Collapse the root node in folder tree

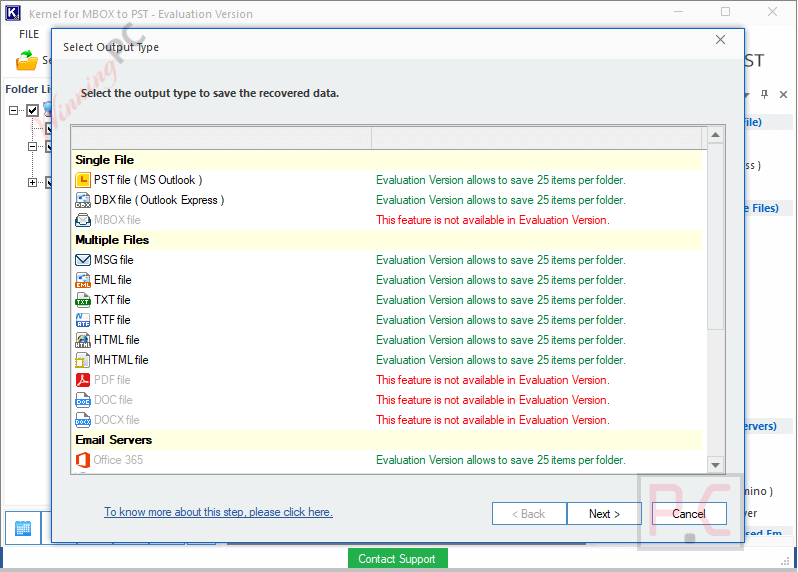pyautogui.click(x=14, y=110)
